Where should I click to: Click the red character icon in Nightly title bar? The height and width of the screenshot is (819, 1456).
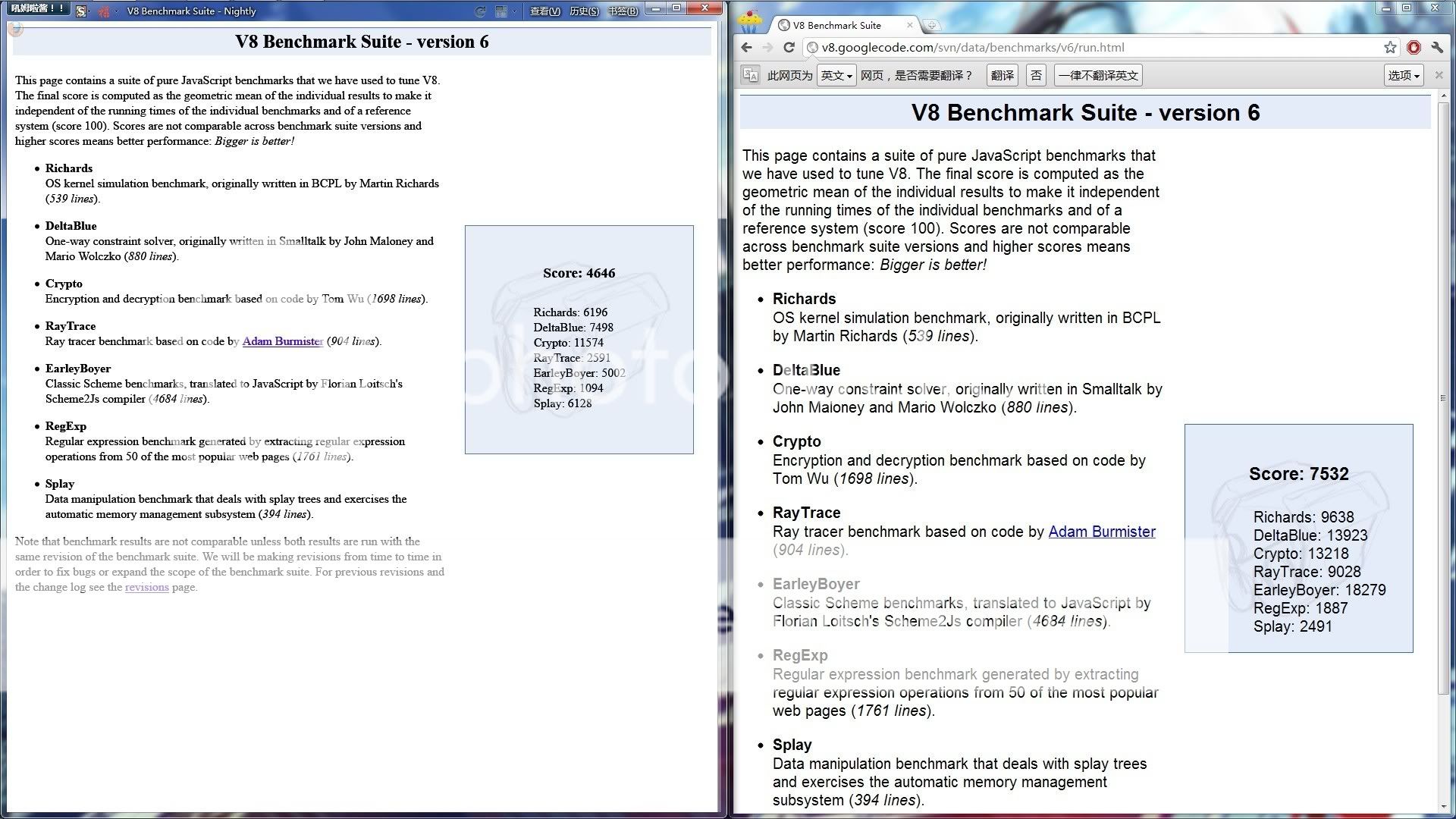(104, 11)
